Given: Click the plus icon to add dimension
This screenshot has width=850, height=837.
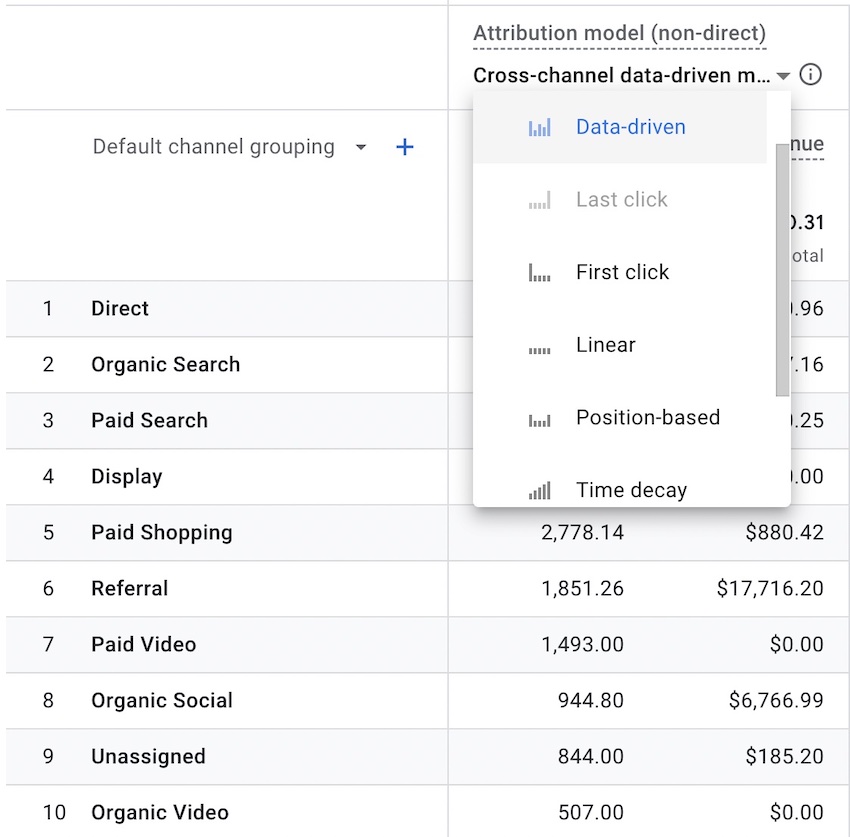Looking at the screenshot, I should [404, 146].
